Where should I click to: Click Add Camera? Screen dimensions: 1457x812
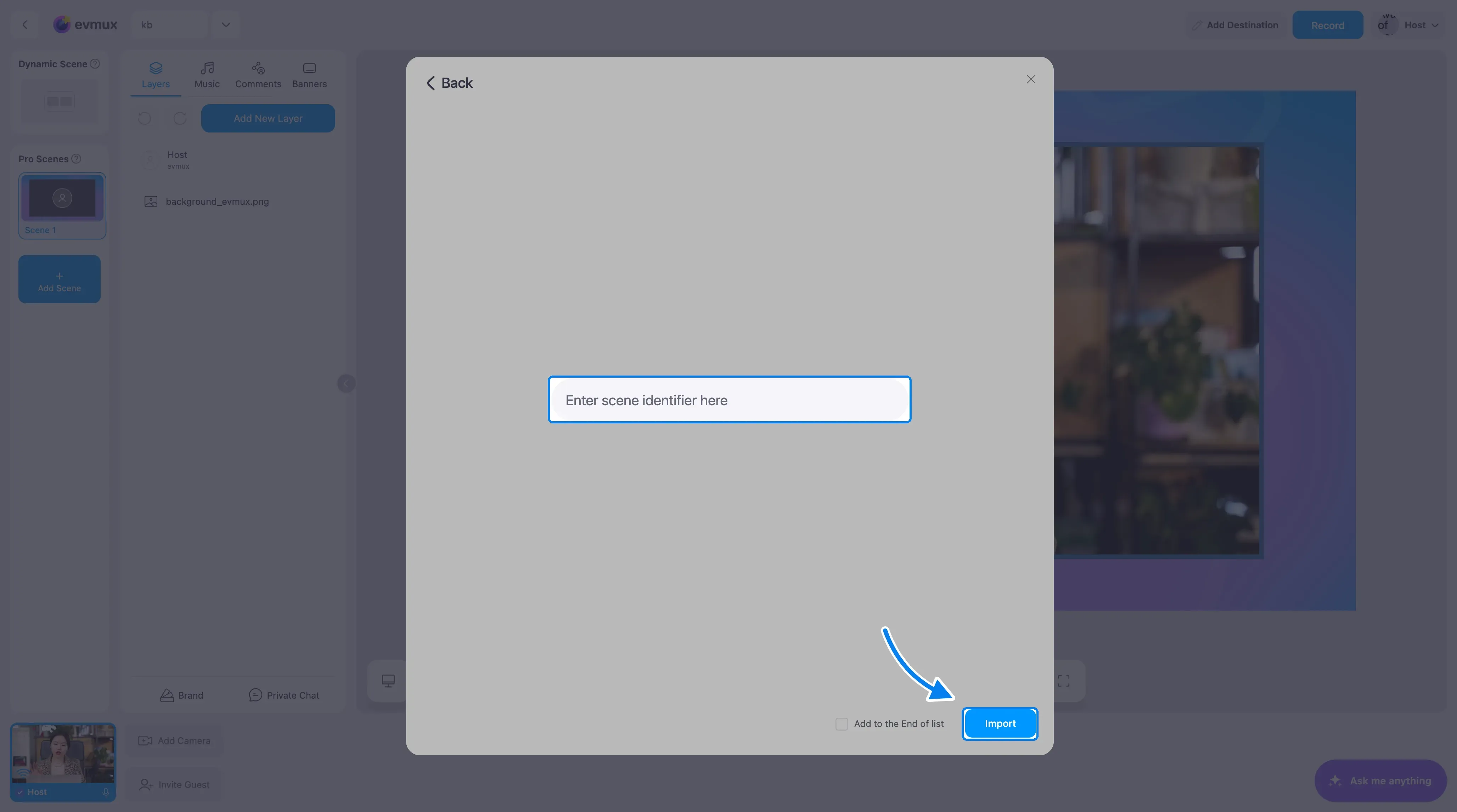(174, 741)
